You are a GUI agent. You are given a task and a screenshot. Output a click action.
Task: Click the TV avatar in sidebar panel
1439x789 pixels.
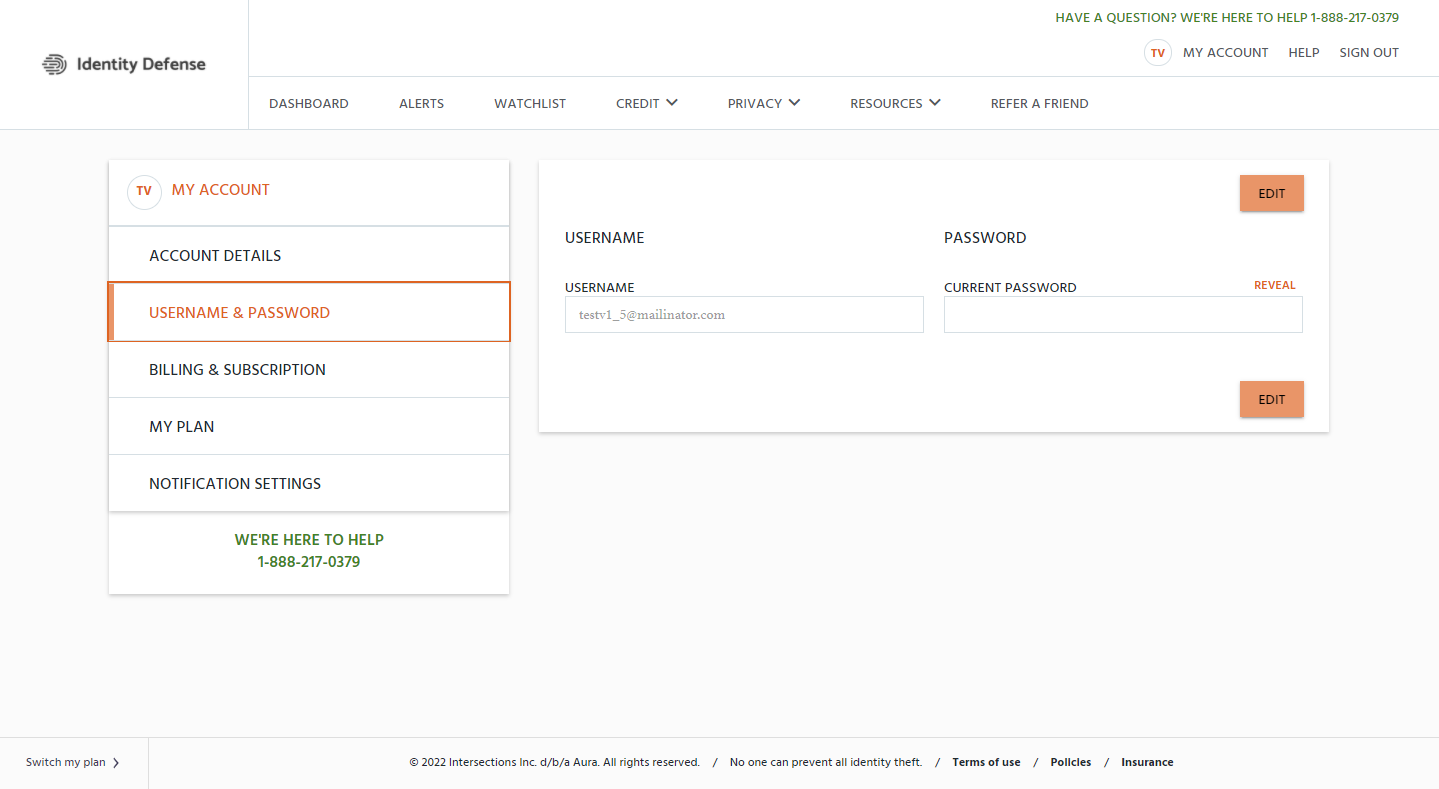(144, 191)
